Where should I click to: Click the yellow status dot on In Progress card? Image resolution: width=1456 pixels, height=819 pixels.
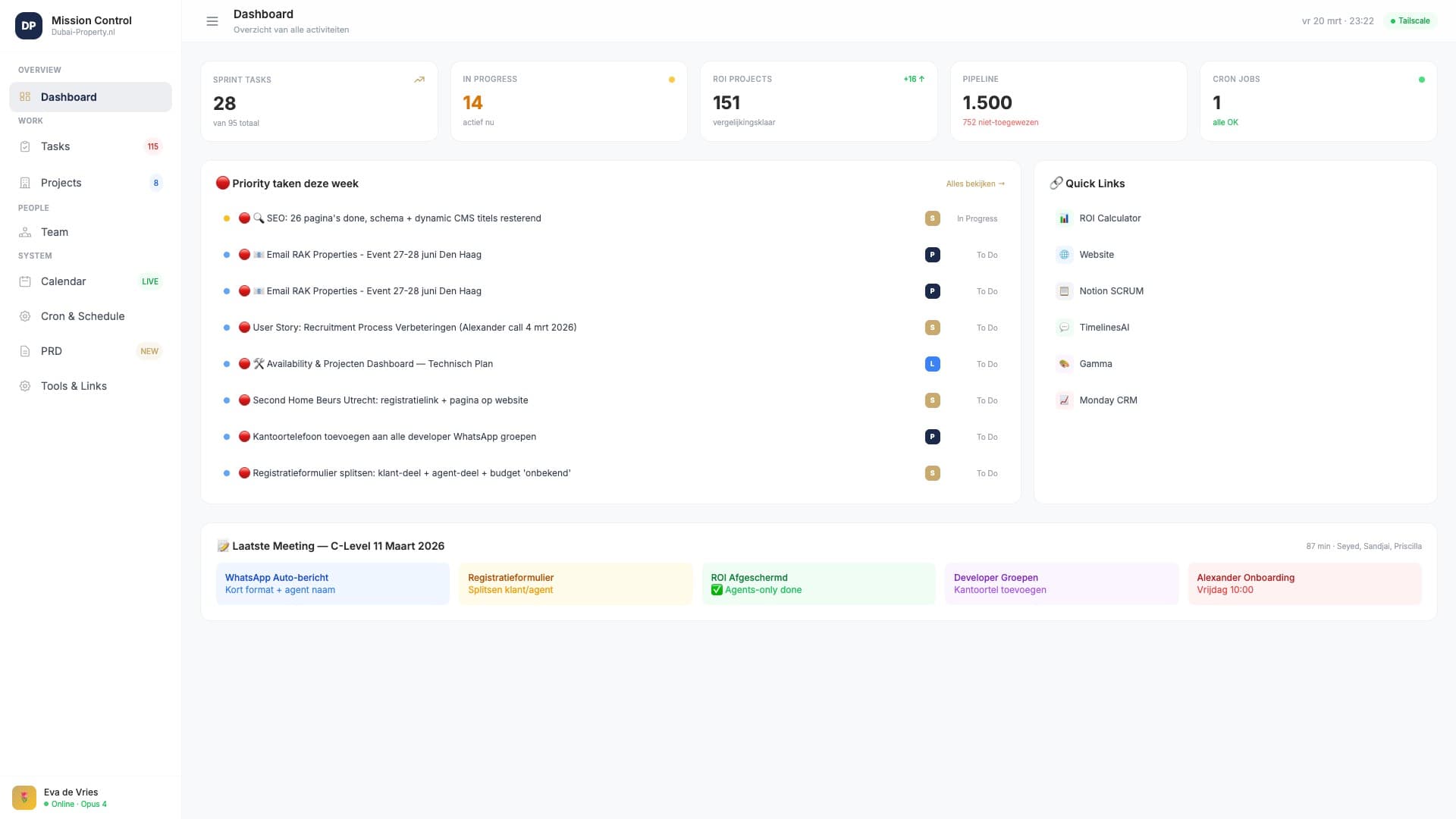(x=672, y=79)
